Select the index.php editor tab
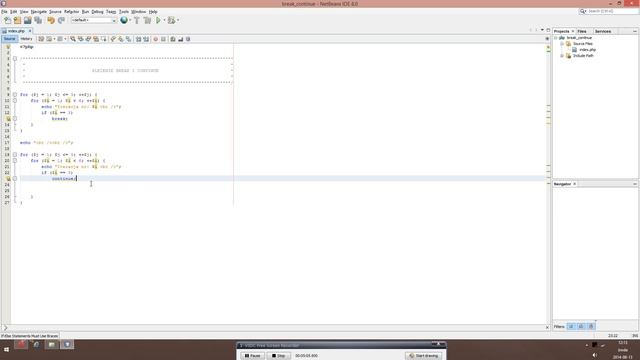 pyautogui.click(x=16, y=31)
